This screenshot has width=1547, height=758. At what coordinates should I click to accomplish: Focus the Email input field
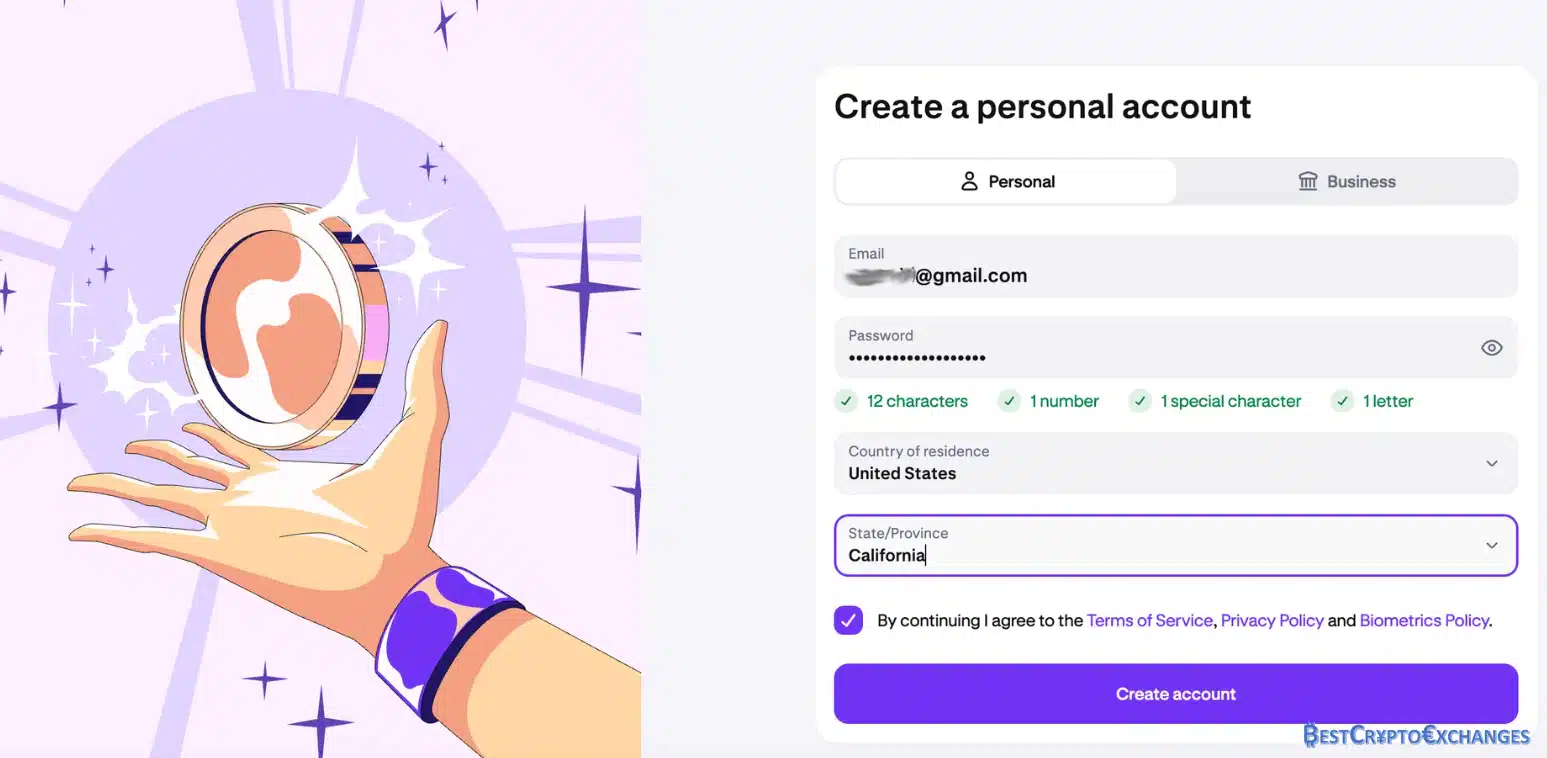pyautogui.click(x=1176, y=266)
